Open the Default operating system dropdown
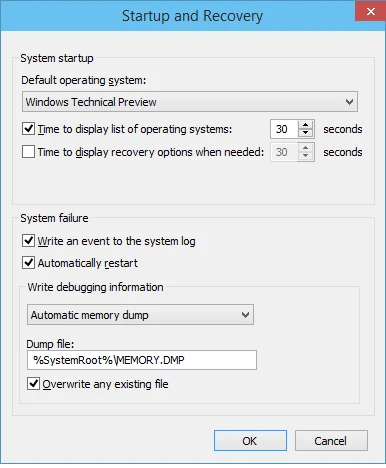 coord(190,102)
